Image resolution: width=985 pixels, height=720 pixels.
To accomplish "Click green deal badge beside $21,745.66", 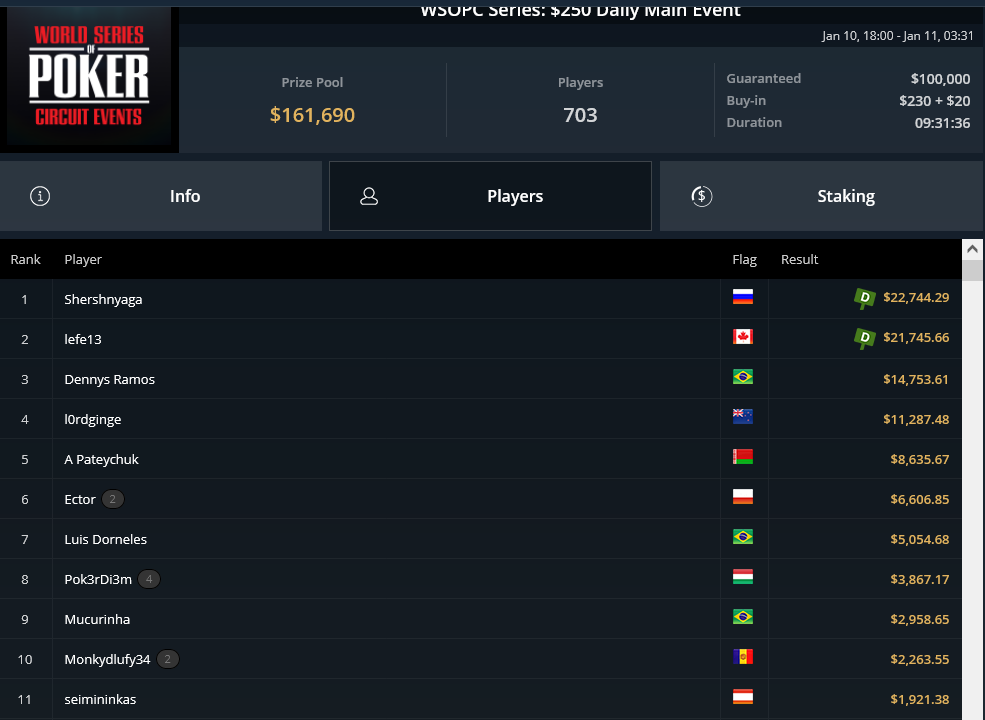I will tap(864, 338).
